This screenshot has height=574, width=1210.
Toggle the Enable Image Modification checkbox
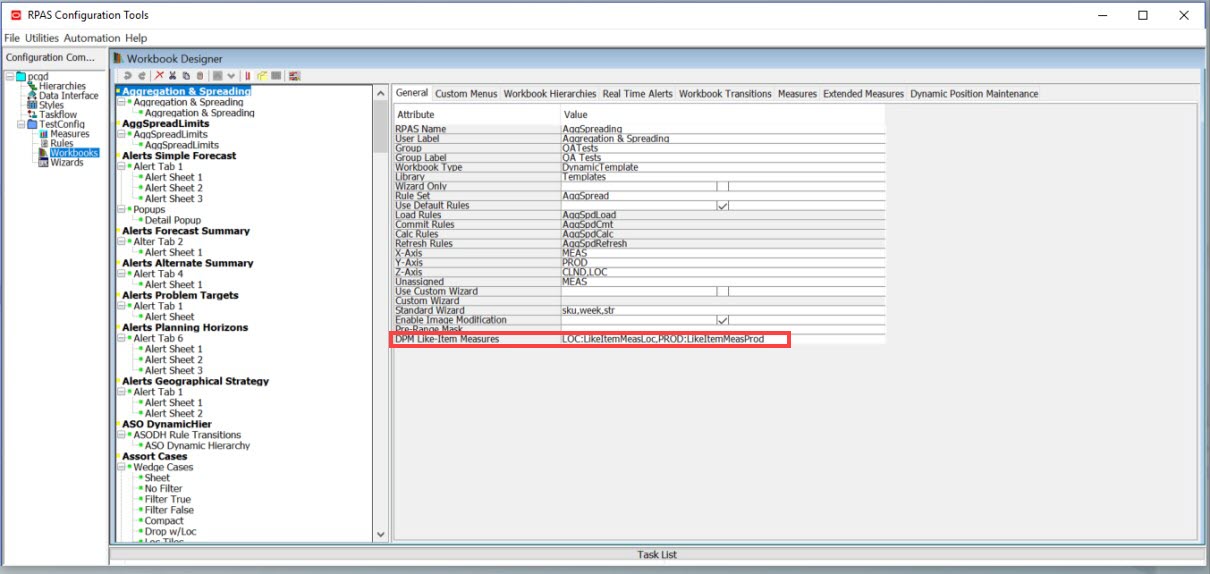[723, 320]
